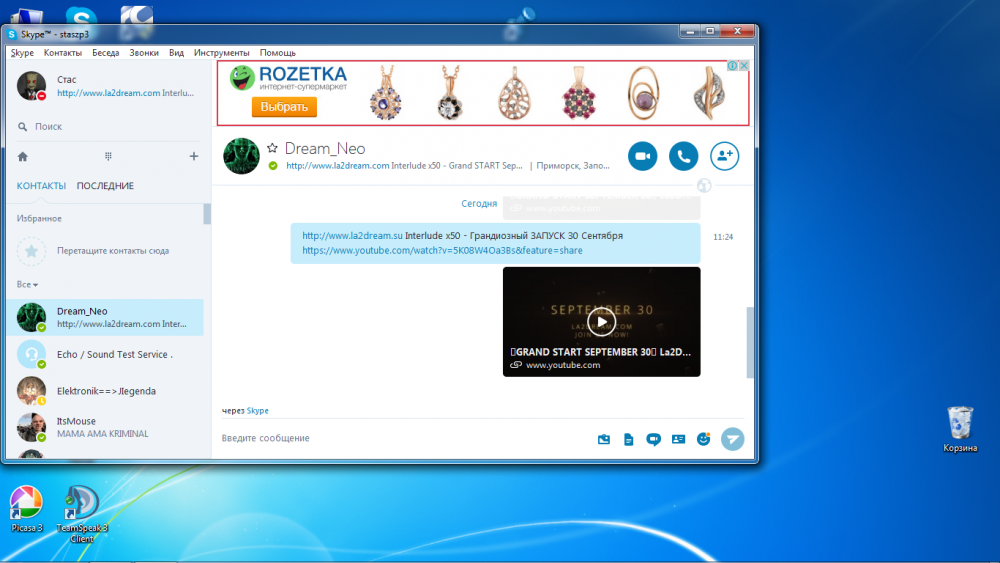The width and height of the screenshot is (1000, 563).
Task: Expand the 'Все' contact filter dropdown
Action: [27, 285]
